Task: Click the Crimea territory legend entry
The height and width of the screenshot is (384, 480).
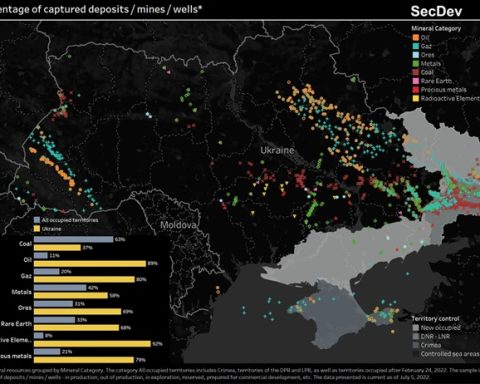Action: click(427, 345)
